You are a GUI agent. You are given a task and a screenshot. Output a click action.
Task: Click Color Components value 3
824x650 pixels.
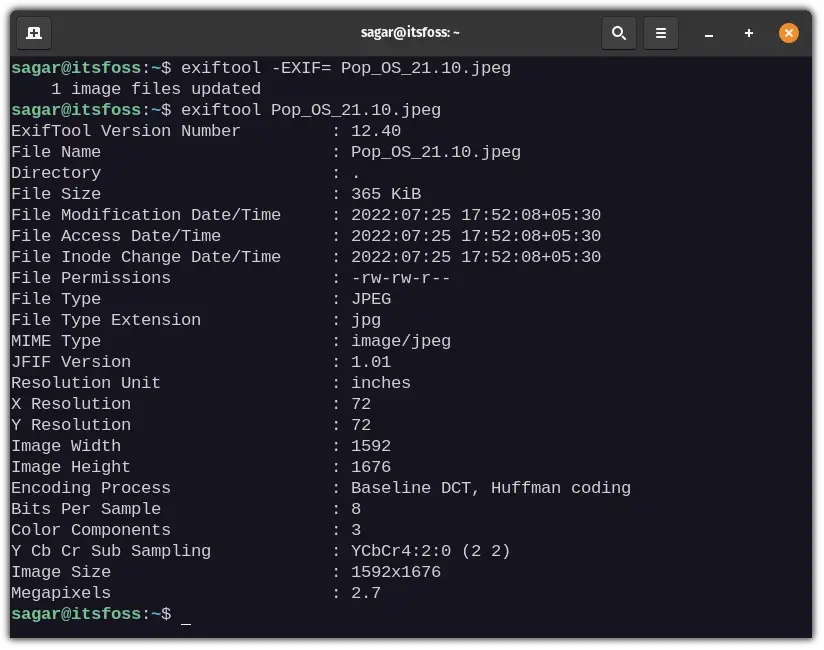coord(356,530)
